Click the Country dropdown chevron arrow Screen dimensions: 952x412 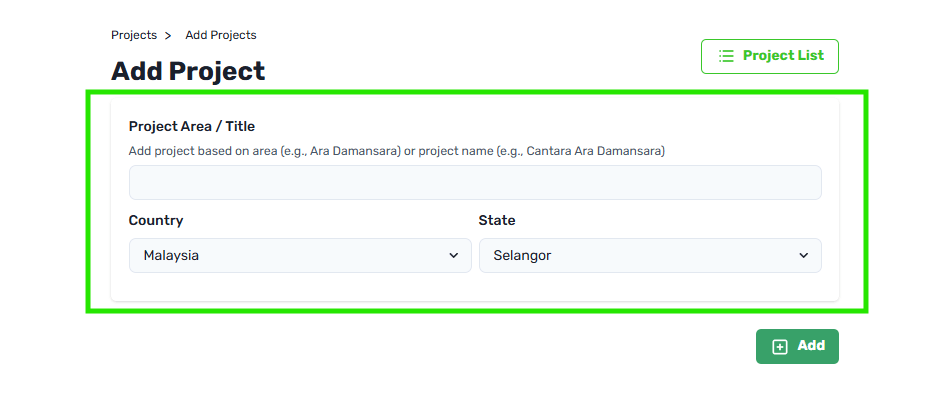pyautogui.click(x=454, y=255)
